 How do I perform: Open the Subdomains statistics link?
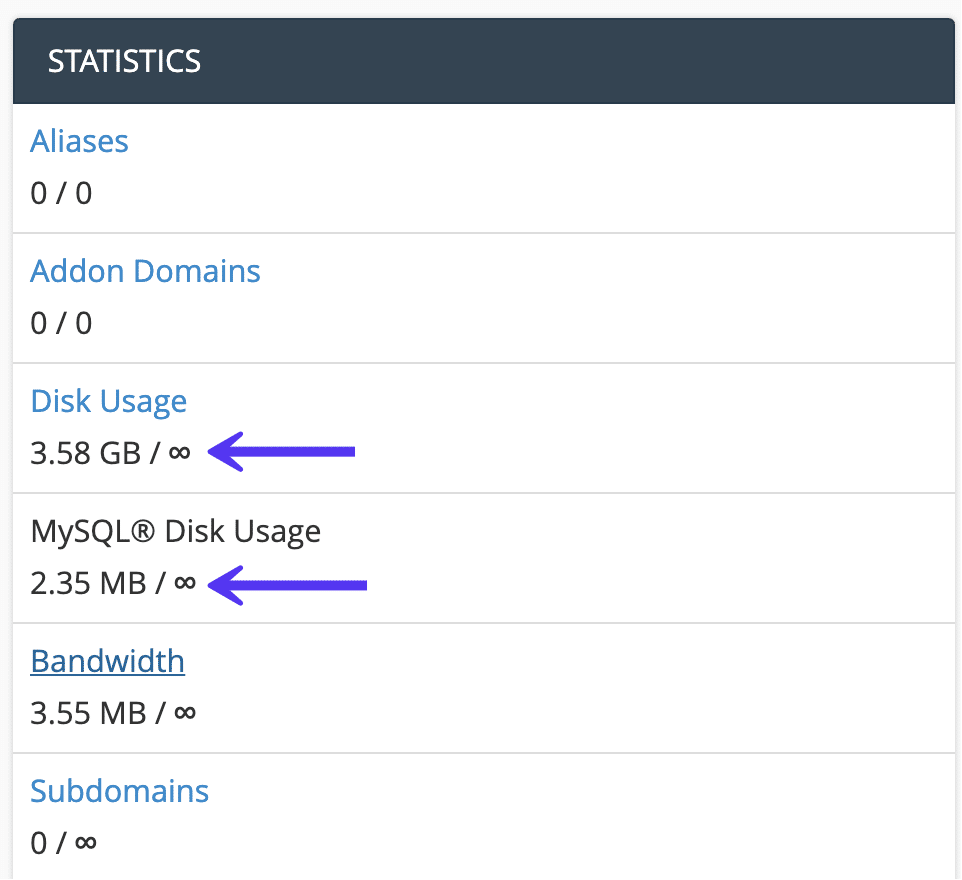coord(119,791)
